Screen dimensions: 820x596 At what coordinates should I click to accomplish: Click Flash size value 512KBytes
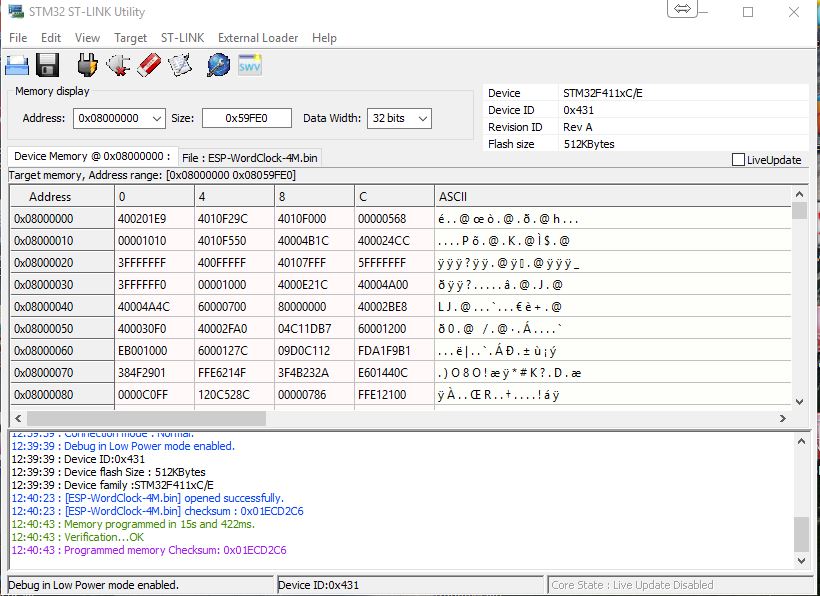tap(589, 144)
